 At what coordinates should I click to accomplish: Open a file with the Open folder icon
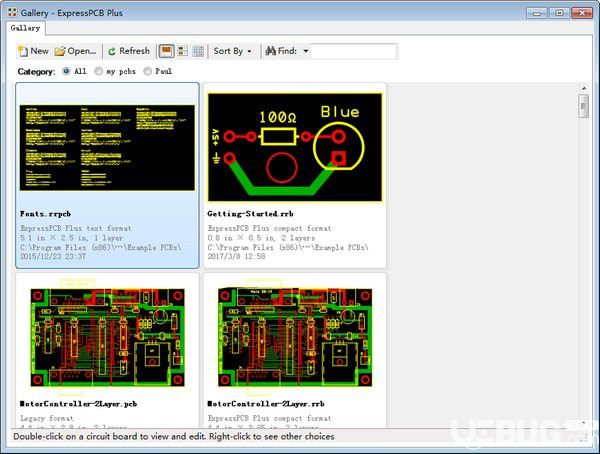[x=60, y=51]
